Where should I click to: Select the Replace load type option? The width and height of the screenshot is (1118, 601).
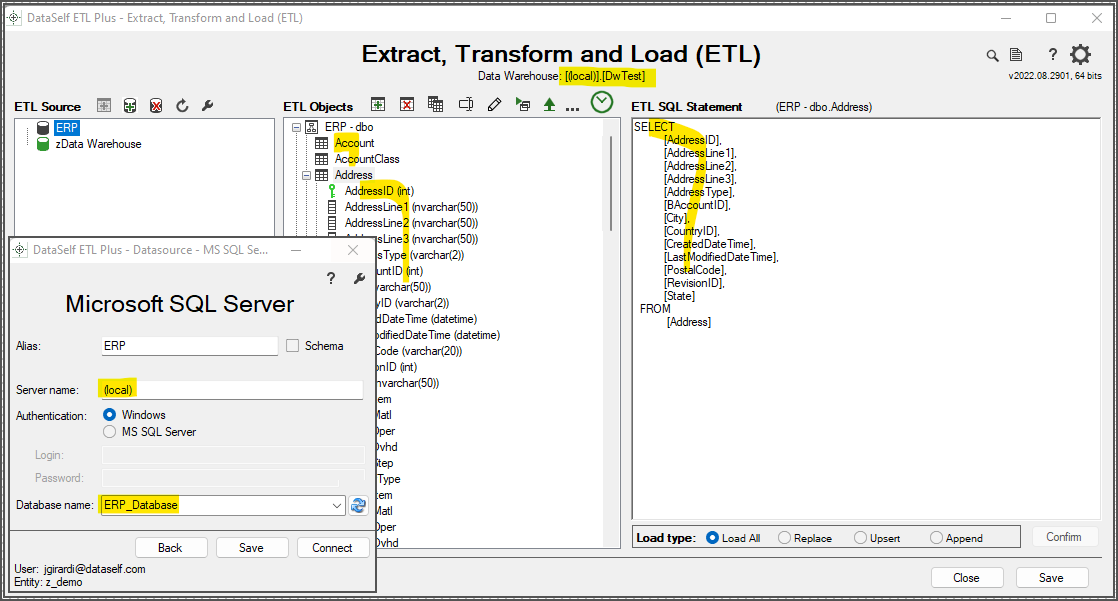click(785, 538)
